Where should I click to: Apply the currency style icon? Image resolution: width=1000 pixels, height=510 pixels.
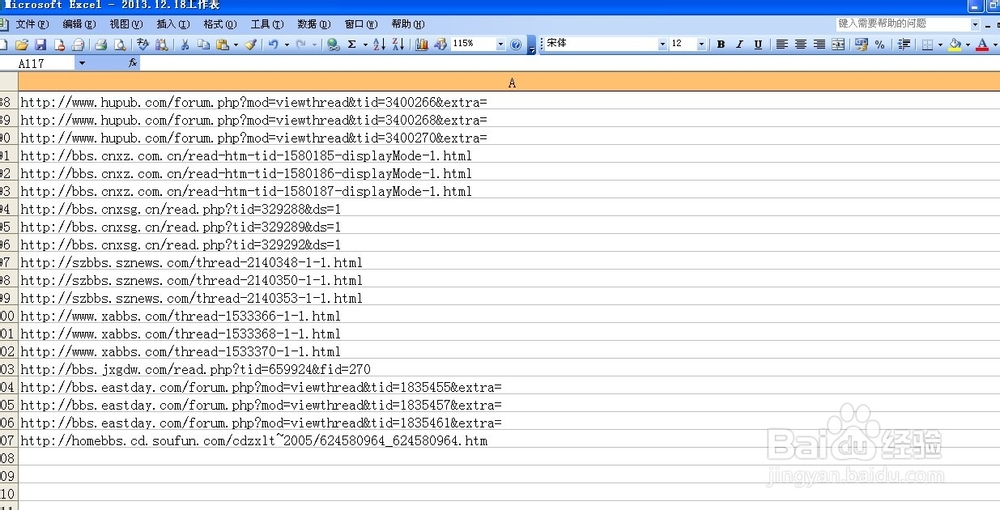coord(862,45)
